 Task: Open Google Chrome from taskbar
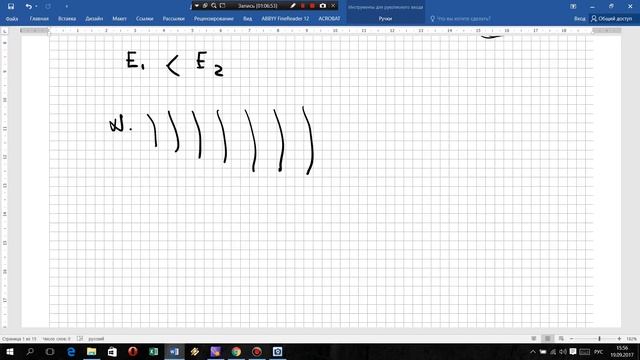point(236,351)
